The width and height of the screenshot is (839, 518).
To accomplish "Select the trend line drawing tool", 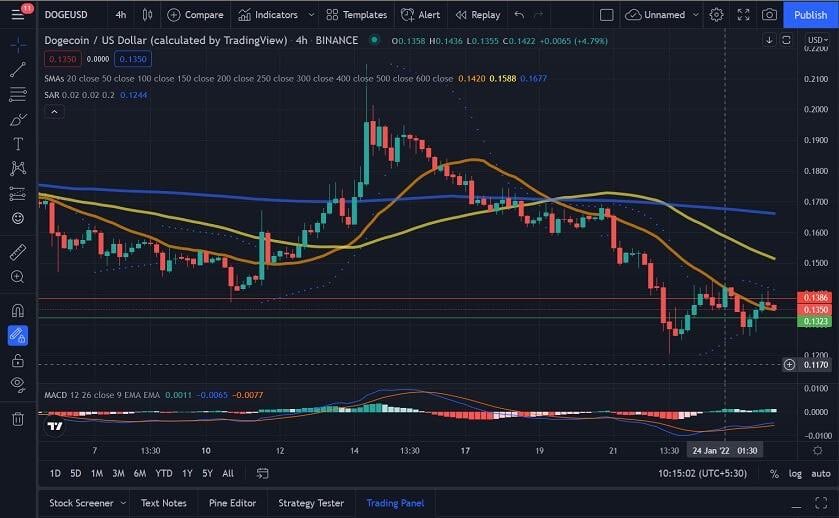I will click(x=18, y=69).
